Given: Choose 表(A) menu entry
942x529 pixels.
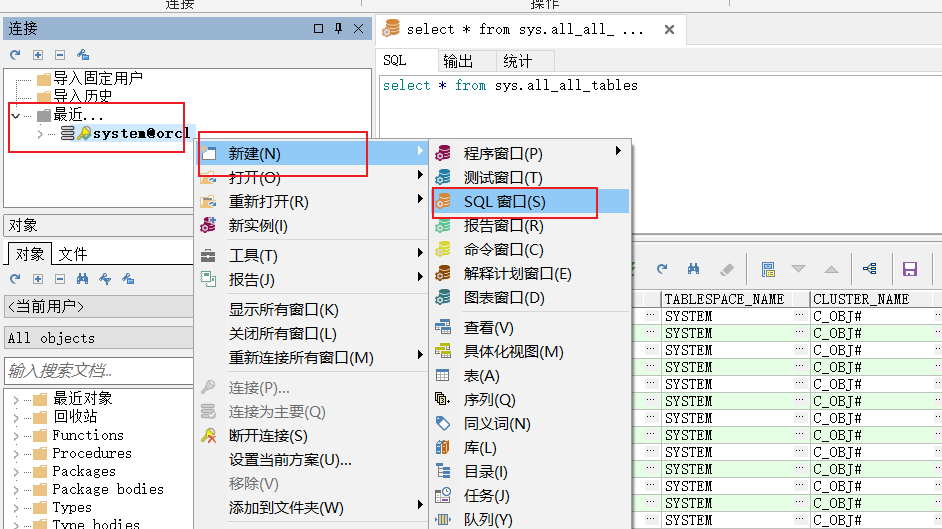Looking at the screenshot, I should tap(530, 376).
